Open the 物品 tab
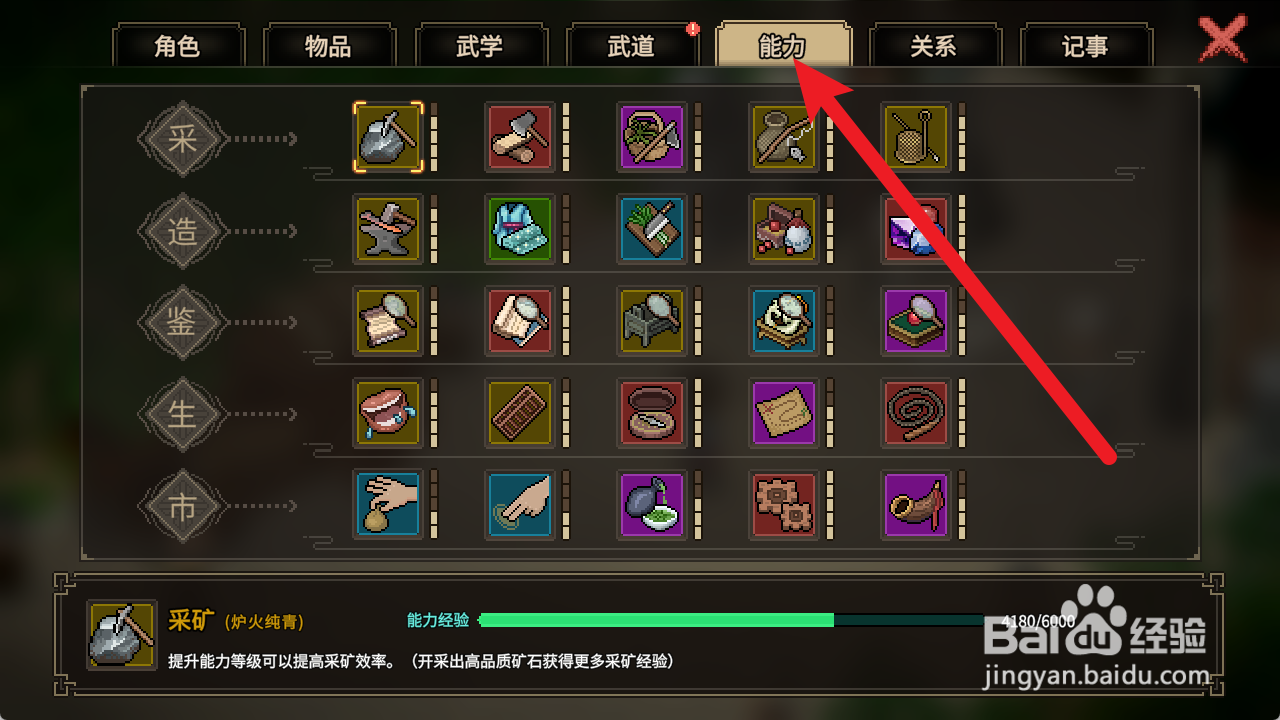The height and width of the screenshot is (720, 1280). coord(329,46)
